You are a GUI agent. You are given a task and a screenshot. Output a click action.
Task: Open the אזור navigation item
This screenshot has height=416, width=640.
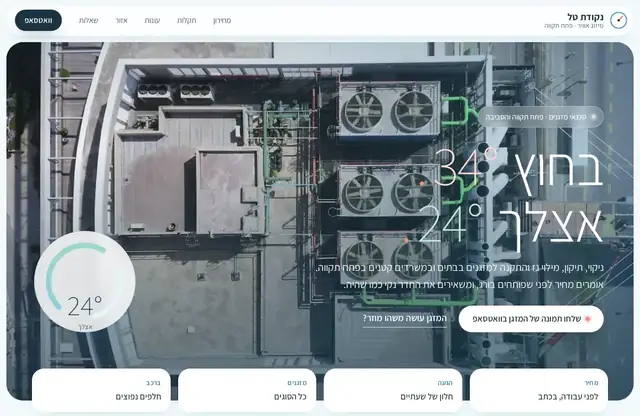(122, 20)
